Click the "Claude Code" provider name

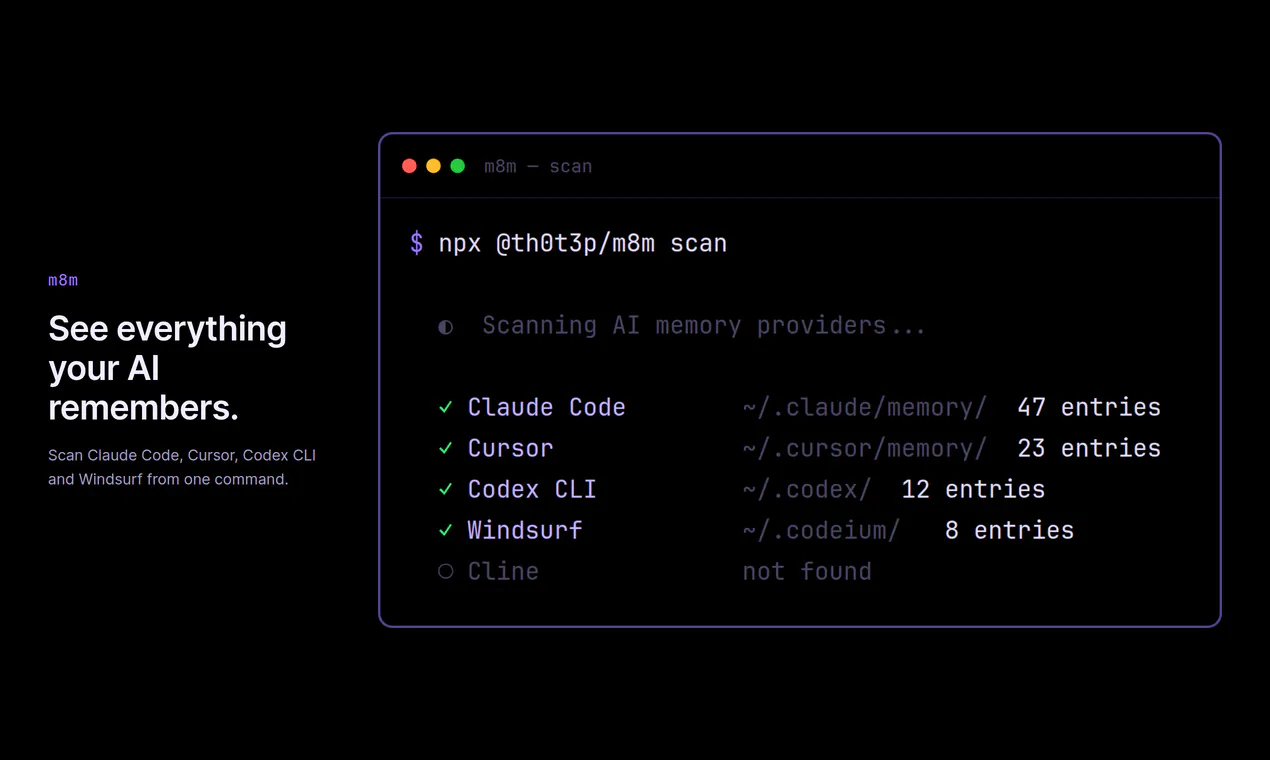pyautogui.click(x=547, y=407)
